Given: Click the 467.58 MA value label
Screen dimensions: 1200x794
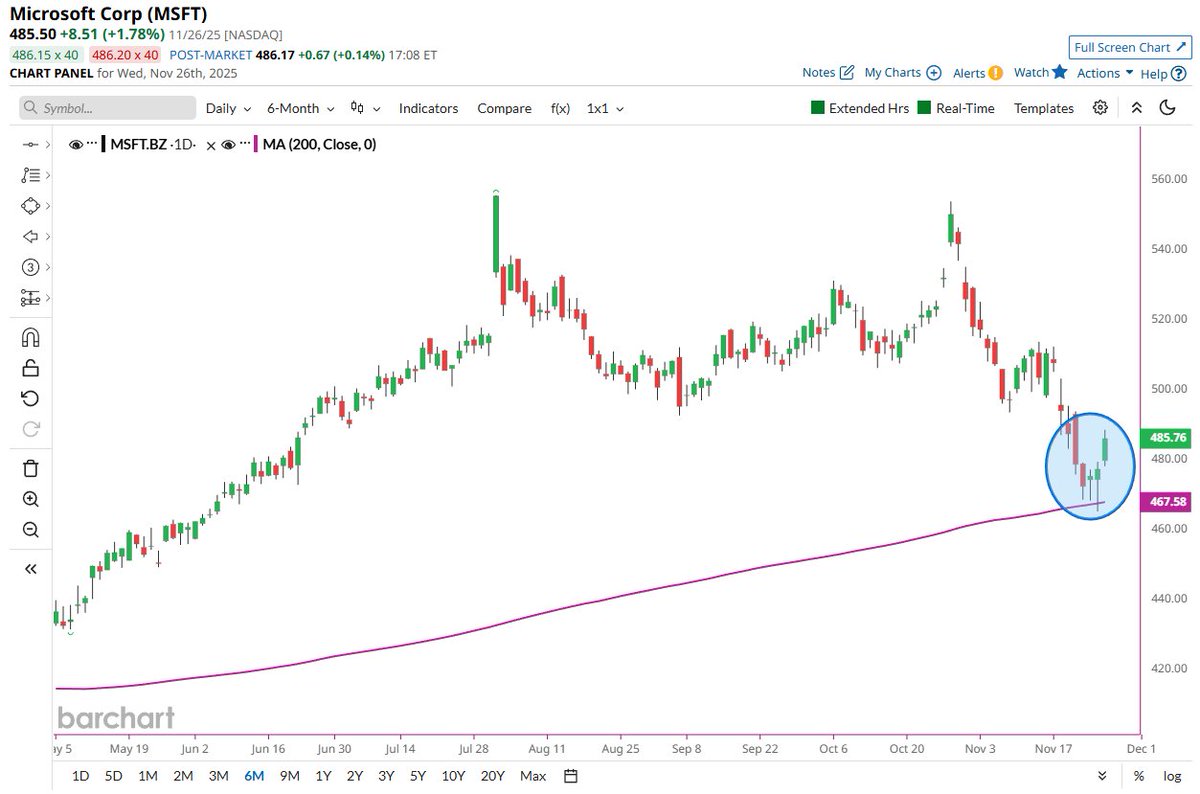Looking at the screenshot, I should tap(1167, 501).
